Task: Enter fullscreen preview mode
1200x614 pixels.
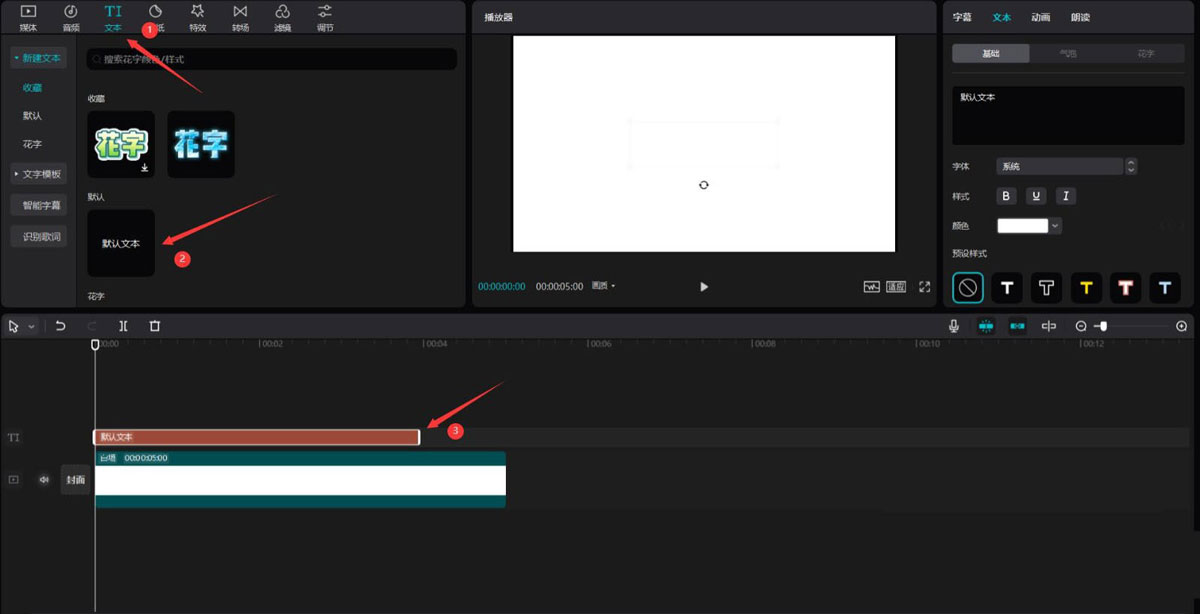Action: [925, 286]
